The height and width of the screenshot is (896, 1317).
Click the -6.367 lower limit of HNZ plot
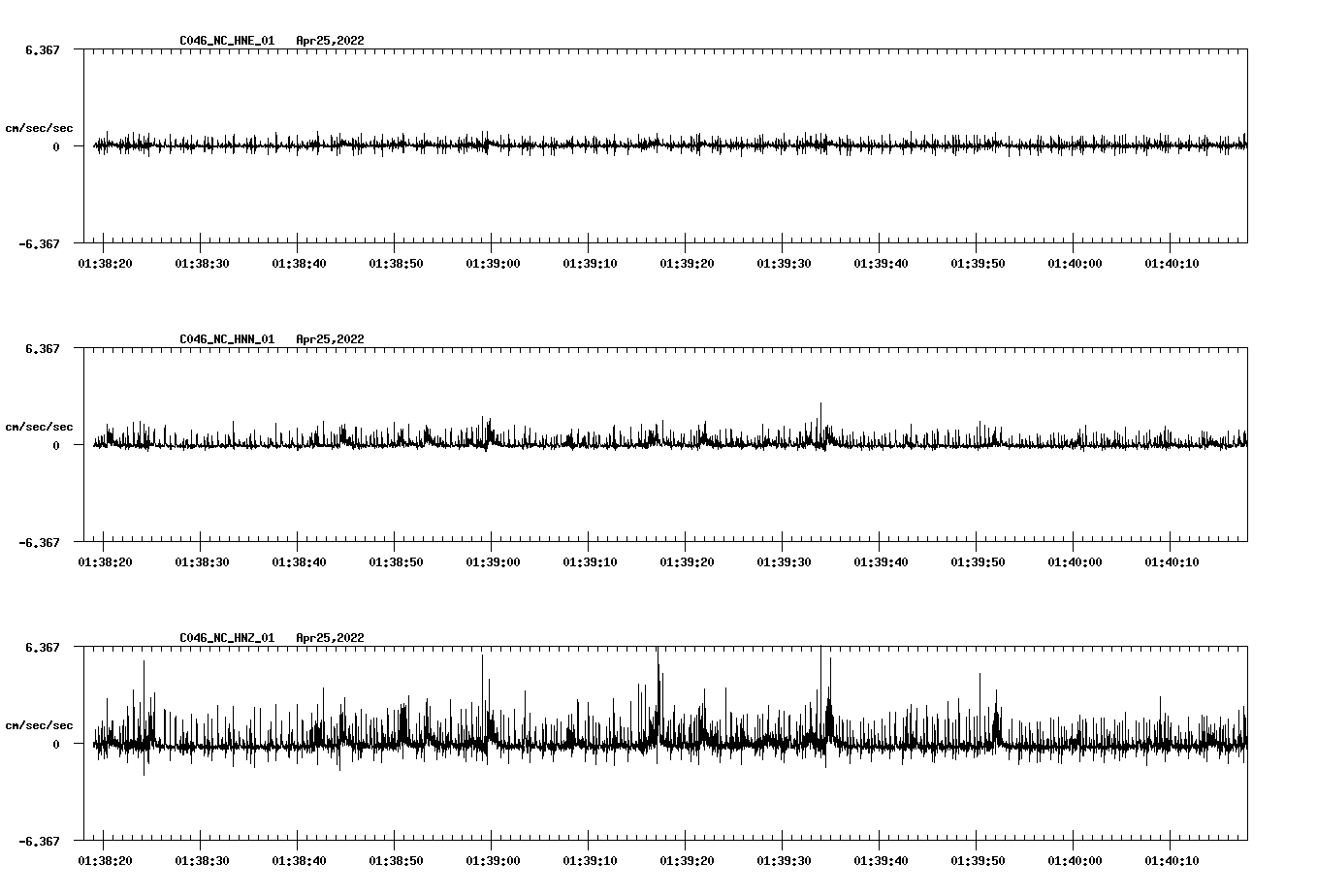(39, 841)
